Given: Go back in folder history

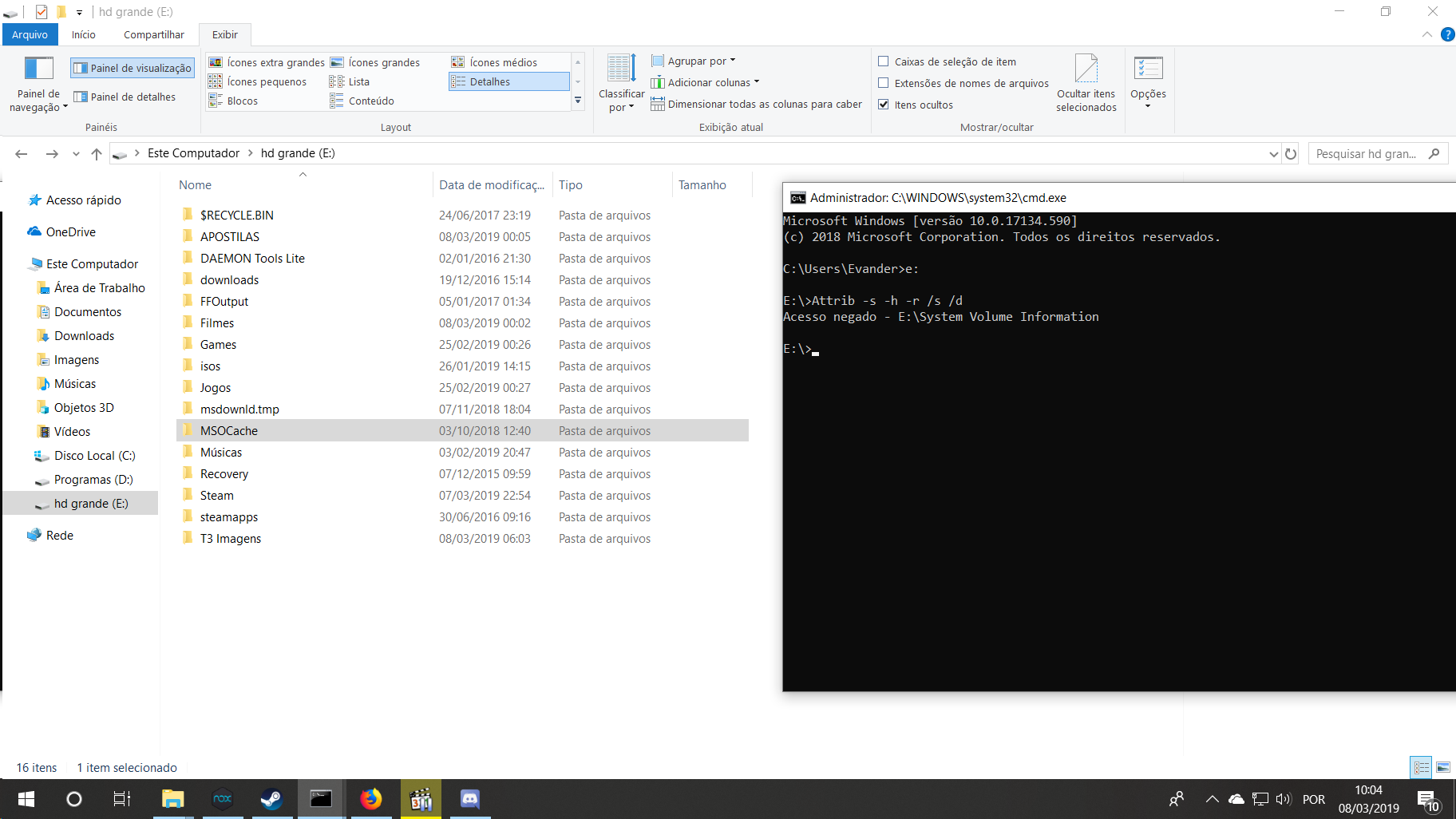Looking at the screenshot, I should 22,153.
